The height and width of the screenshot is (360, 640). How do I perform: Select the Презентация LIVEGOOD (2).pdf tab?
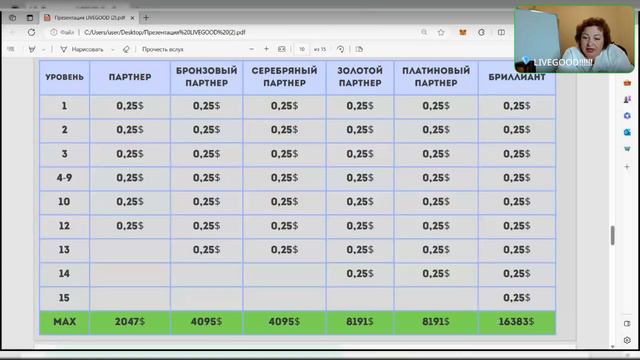coord(89,18)
